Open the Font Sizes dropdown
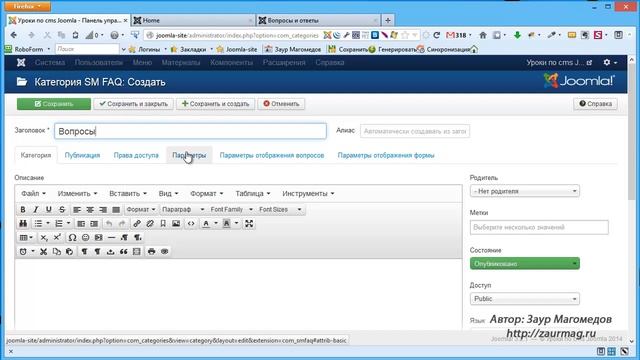The height and width of the screenshot is (360, 640). point(280,209)
